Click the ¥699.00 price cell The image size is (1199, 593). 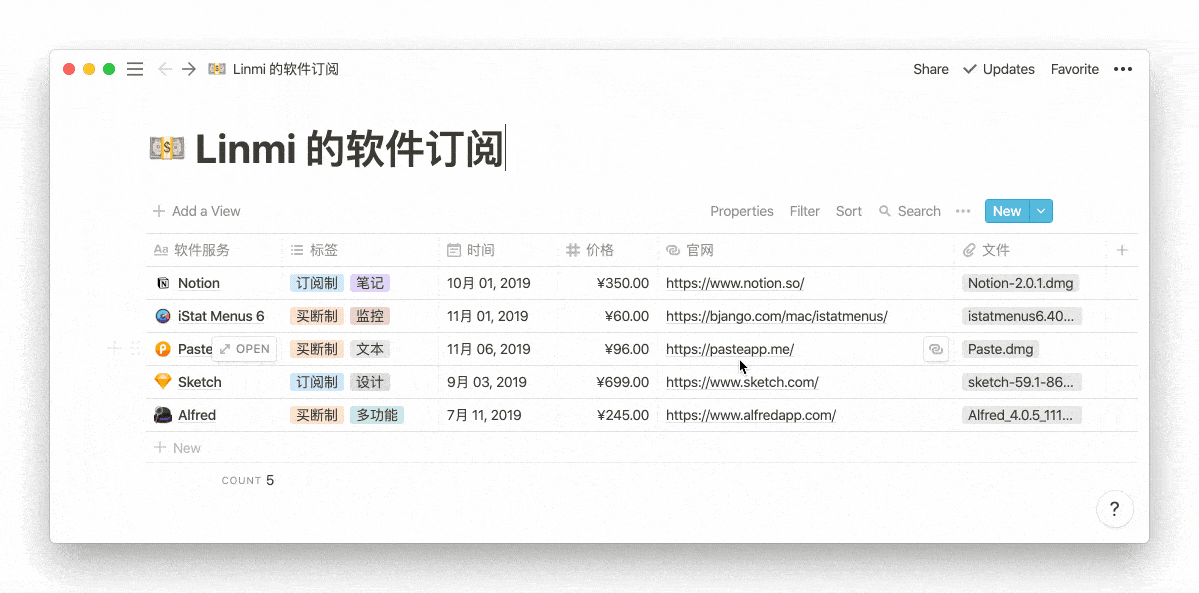pos(623,383)
